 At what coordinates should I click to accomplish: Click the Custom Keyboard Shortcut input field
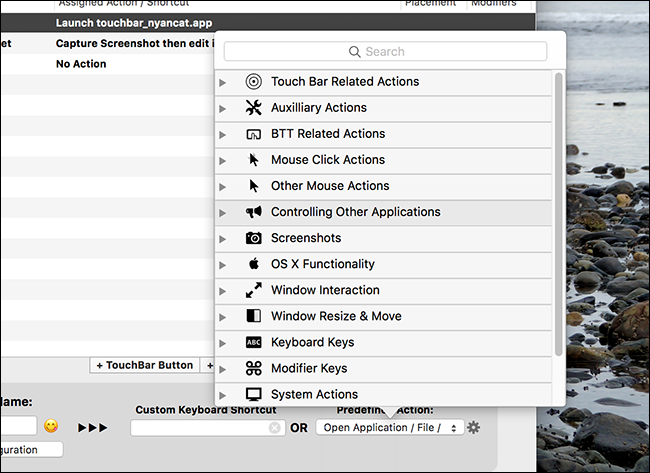tap(208, 428)
